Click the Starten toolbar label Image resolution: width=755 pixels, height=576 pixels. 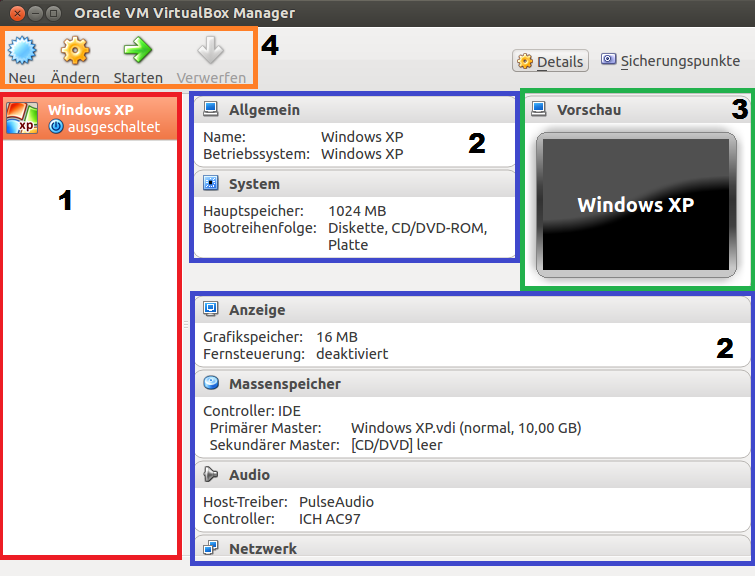[x=138, y=78]
